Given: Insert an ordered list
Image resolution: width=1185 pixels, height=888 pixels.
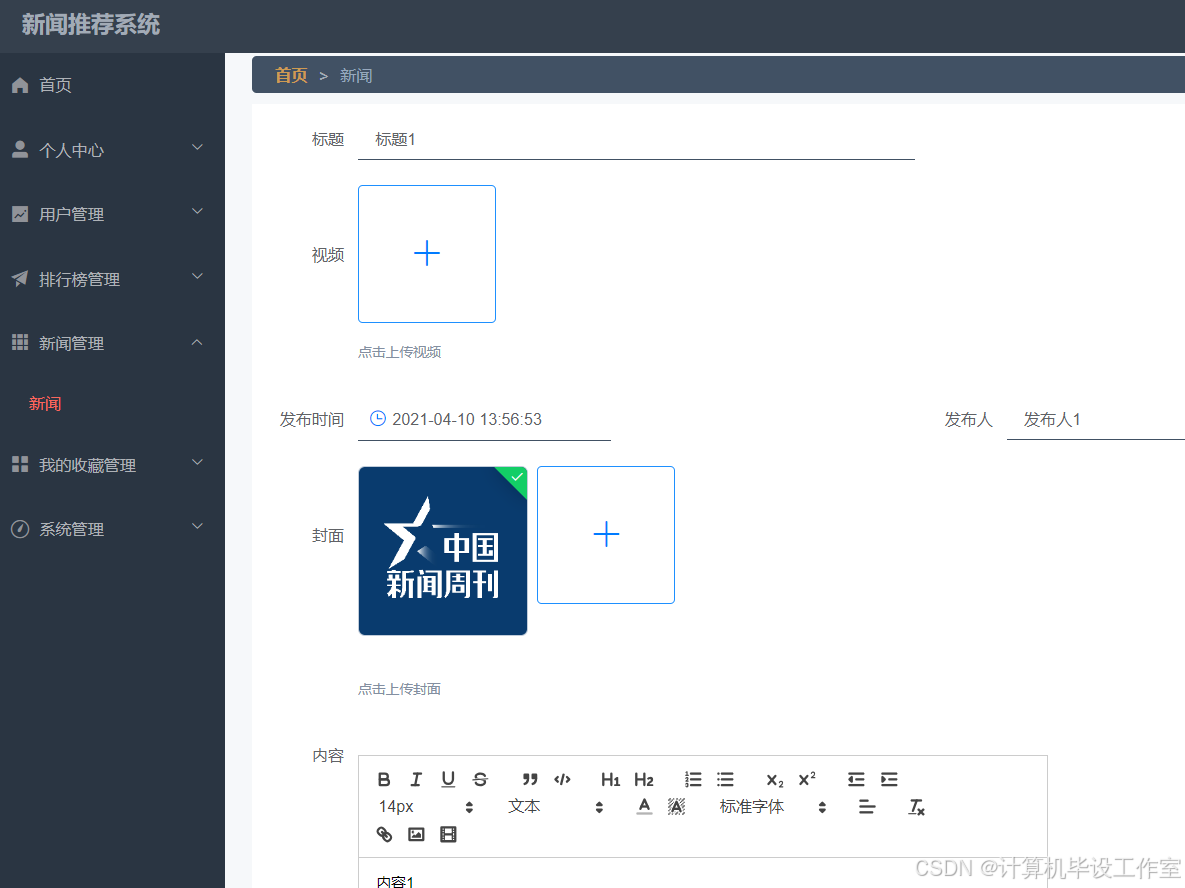Looking at the screenshot, I should pos(693,779).
